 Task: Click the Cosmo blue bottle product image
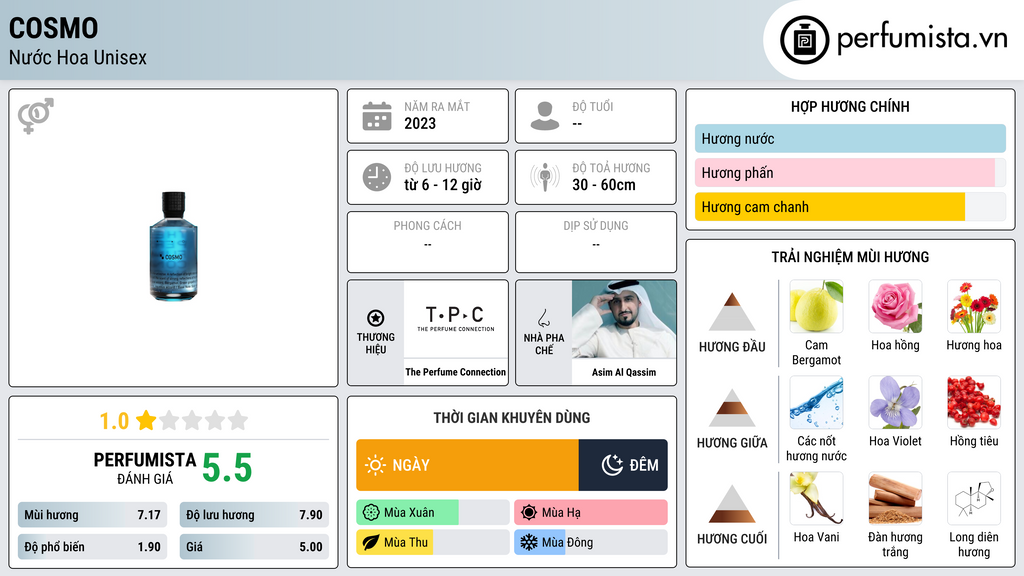(173, 246)
